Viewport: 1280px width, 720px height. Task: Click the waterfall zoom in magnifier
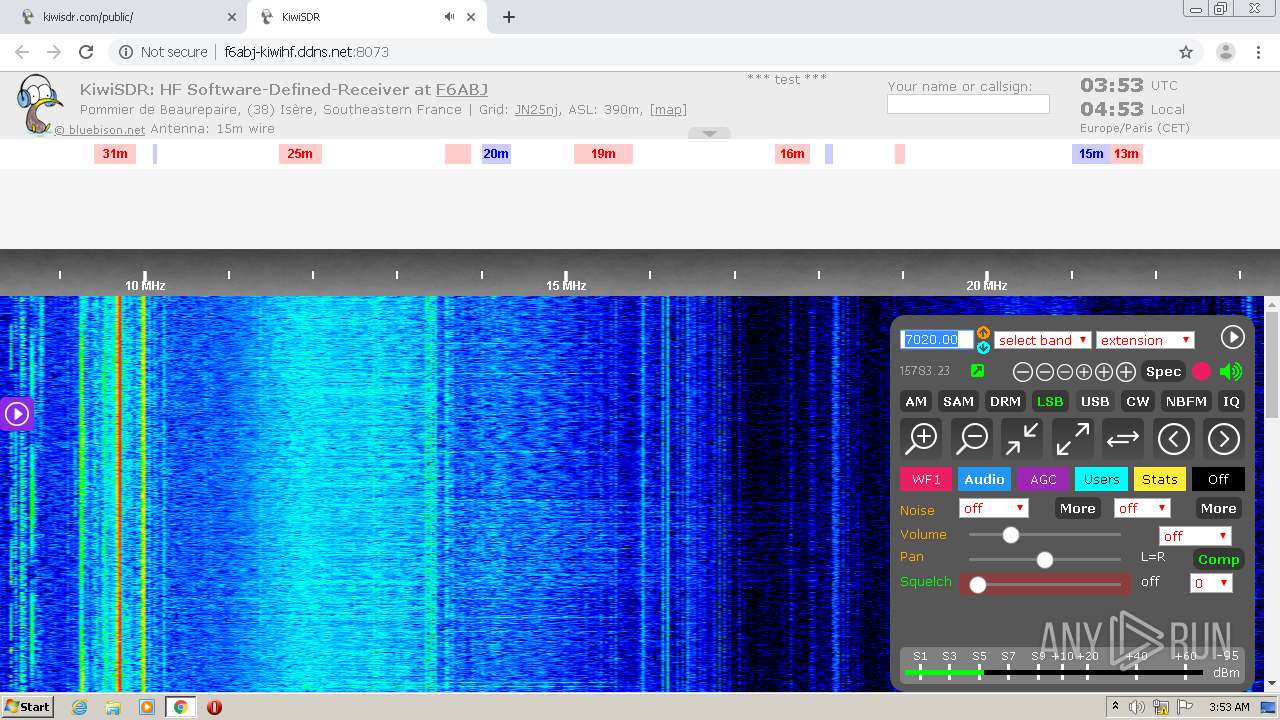point(922,438)
